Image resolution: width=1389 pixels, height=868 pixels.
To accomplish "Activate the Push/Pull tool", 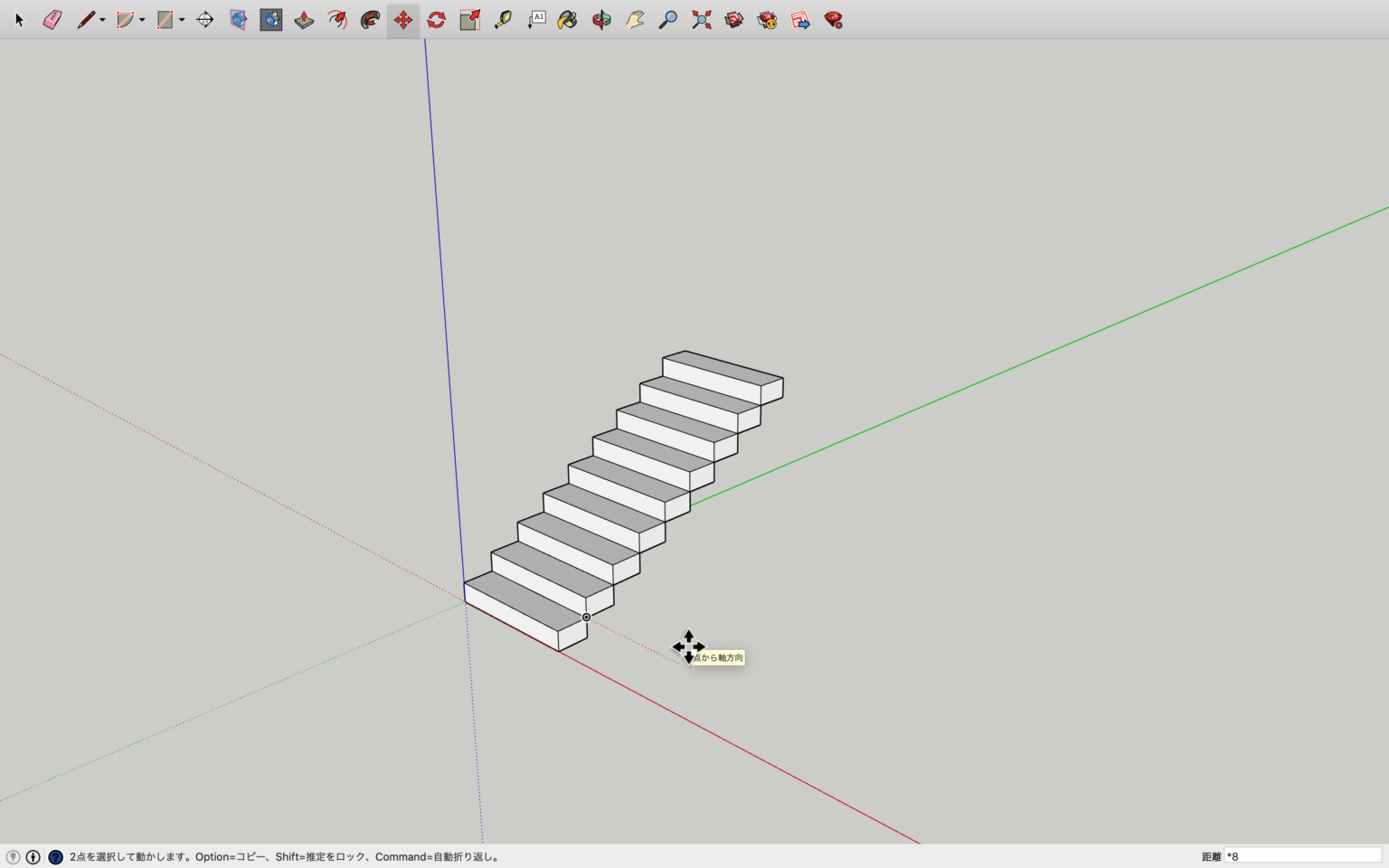I will [x=304, y=20].
